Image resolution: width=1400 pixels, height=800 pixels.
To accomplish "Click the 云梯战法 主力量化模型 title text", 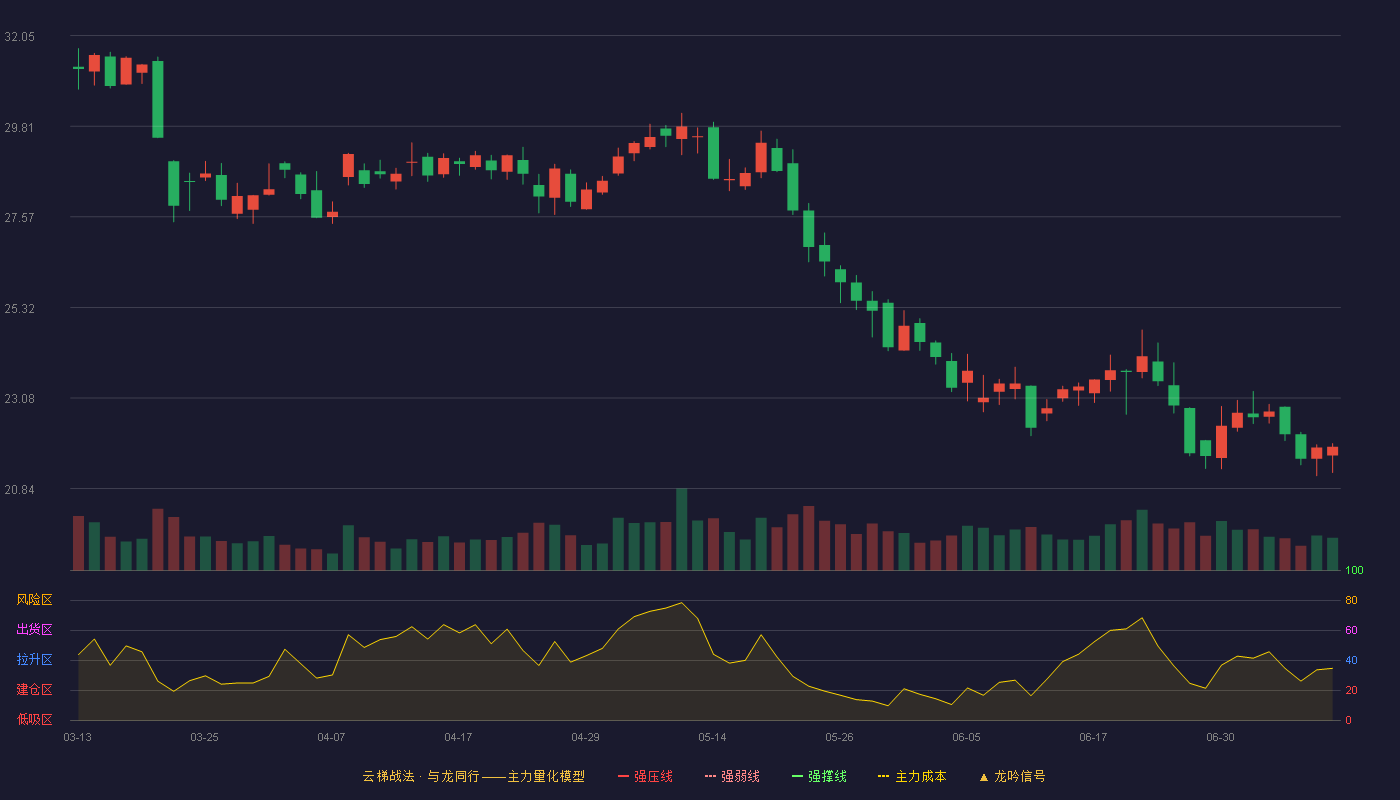I will (473, 776).
